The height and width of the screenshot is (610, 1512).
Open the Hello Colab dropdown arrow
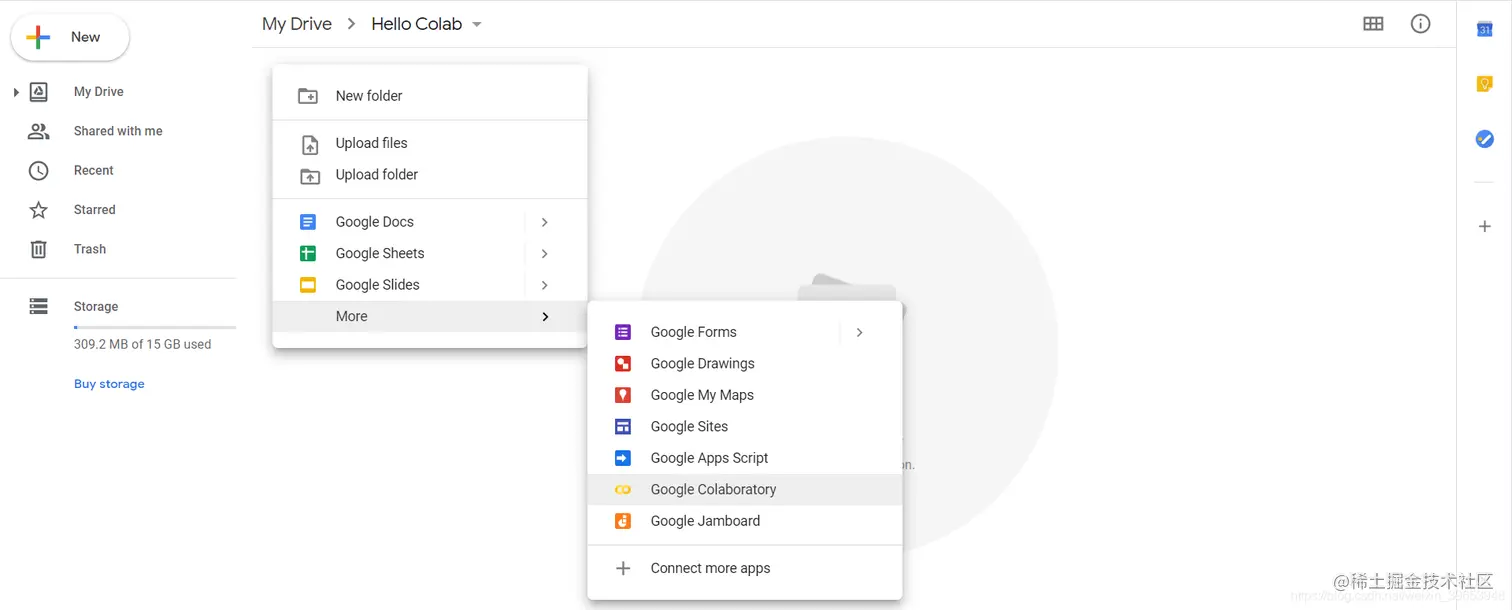[x=477, y=24]
